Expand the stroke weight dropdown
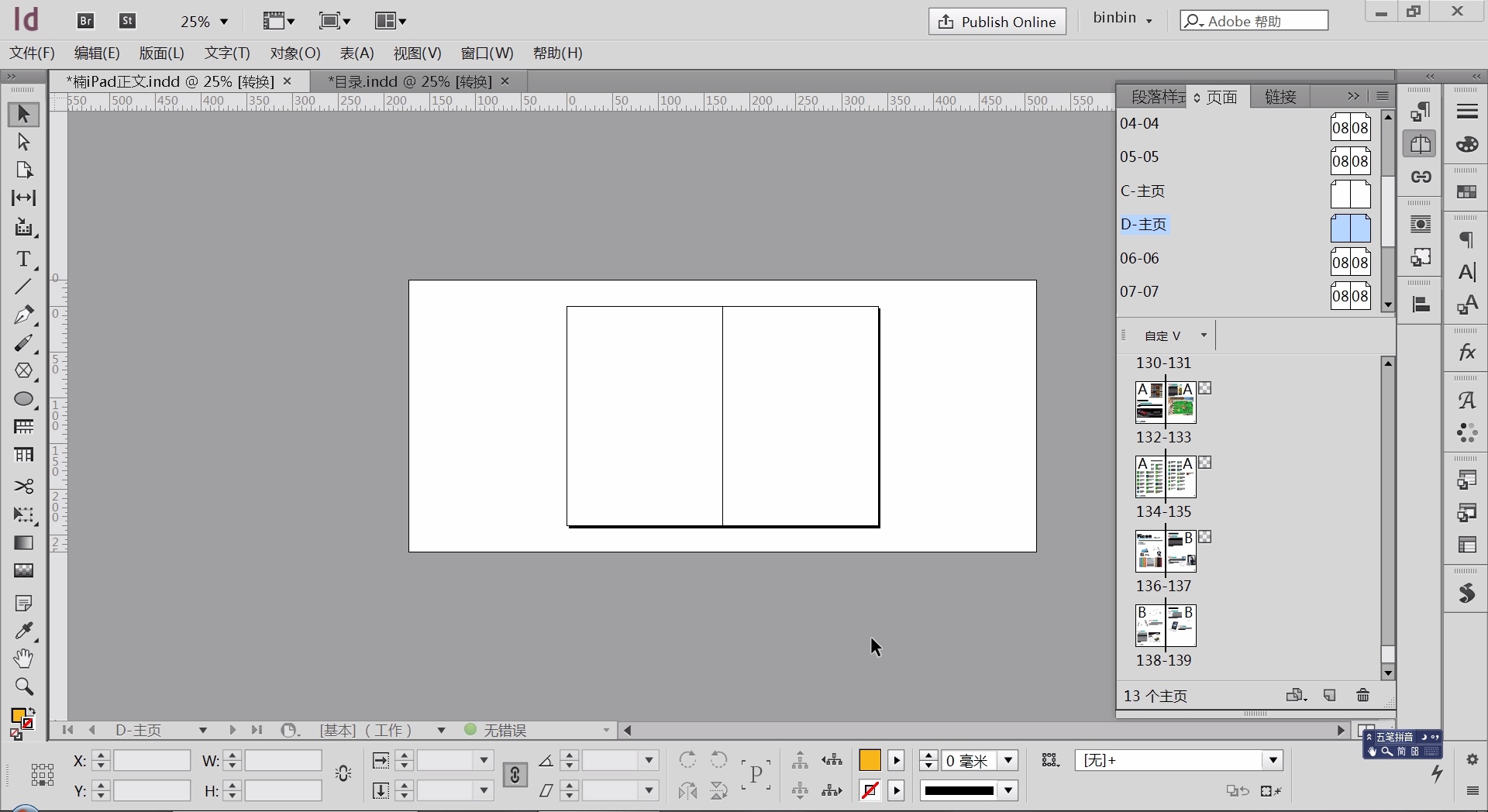 point(1008,761)
